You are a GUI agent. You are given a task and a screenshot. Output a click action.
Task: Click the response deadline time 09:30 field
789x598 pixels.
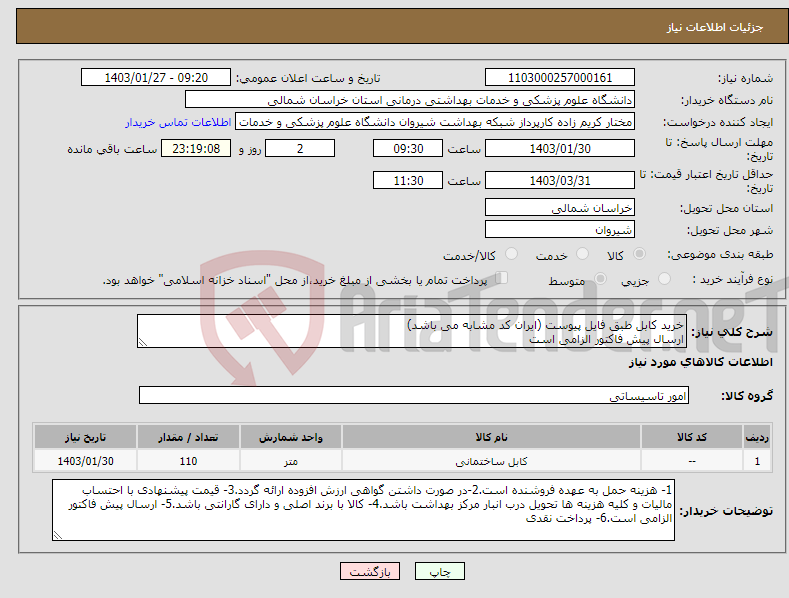(408, 148)
